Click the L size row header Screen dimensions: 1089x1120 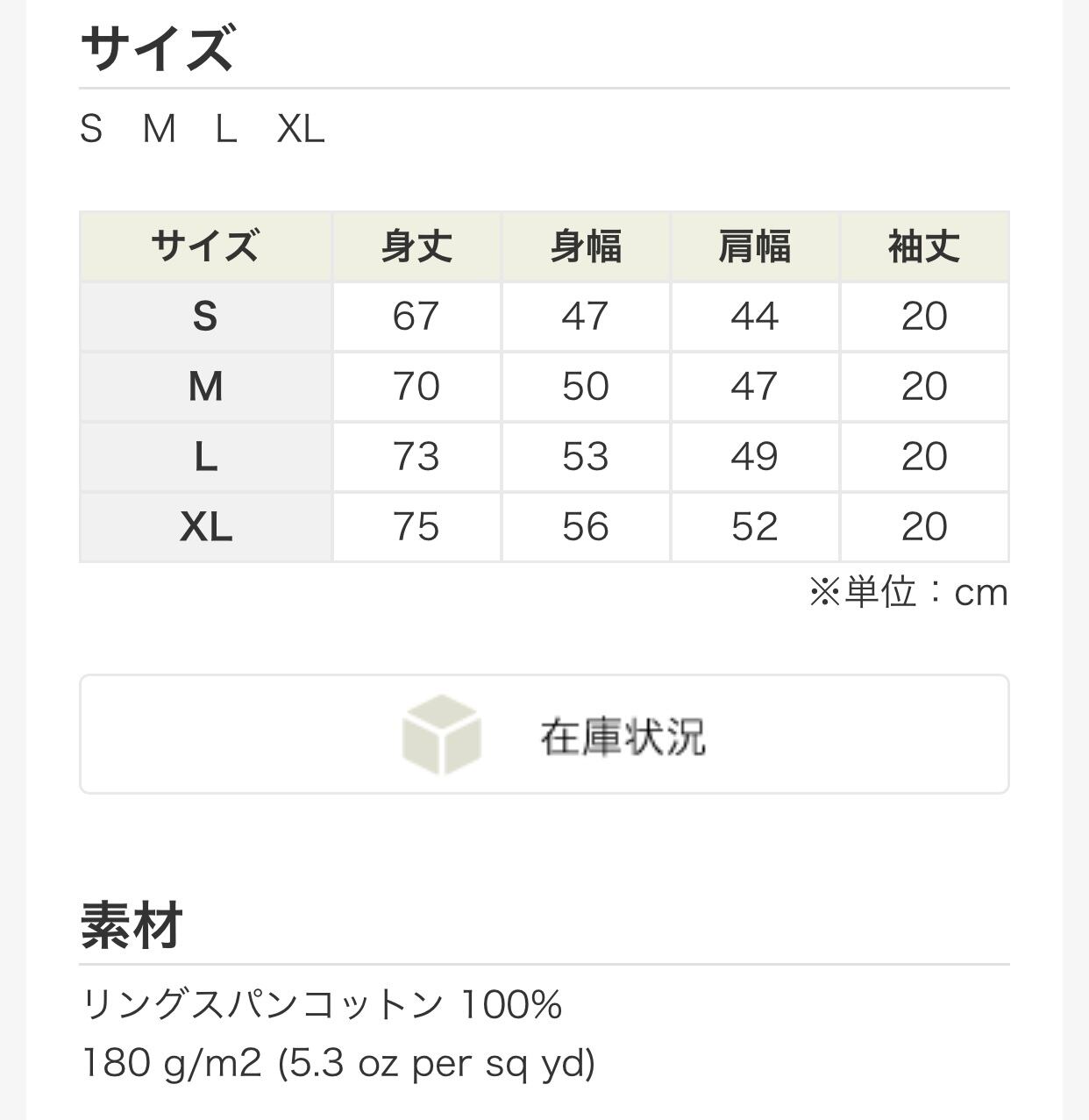pos(205,457)
